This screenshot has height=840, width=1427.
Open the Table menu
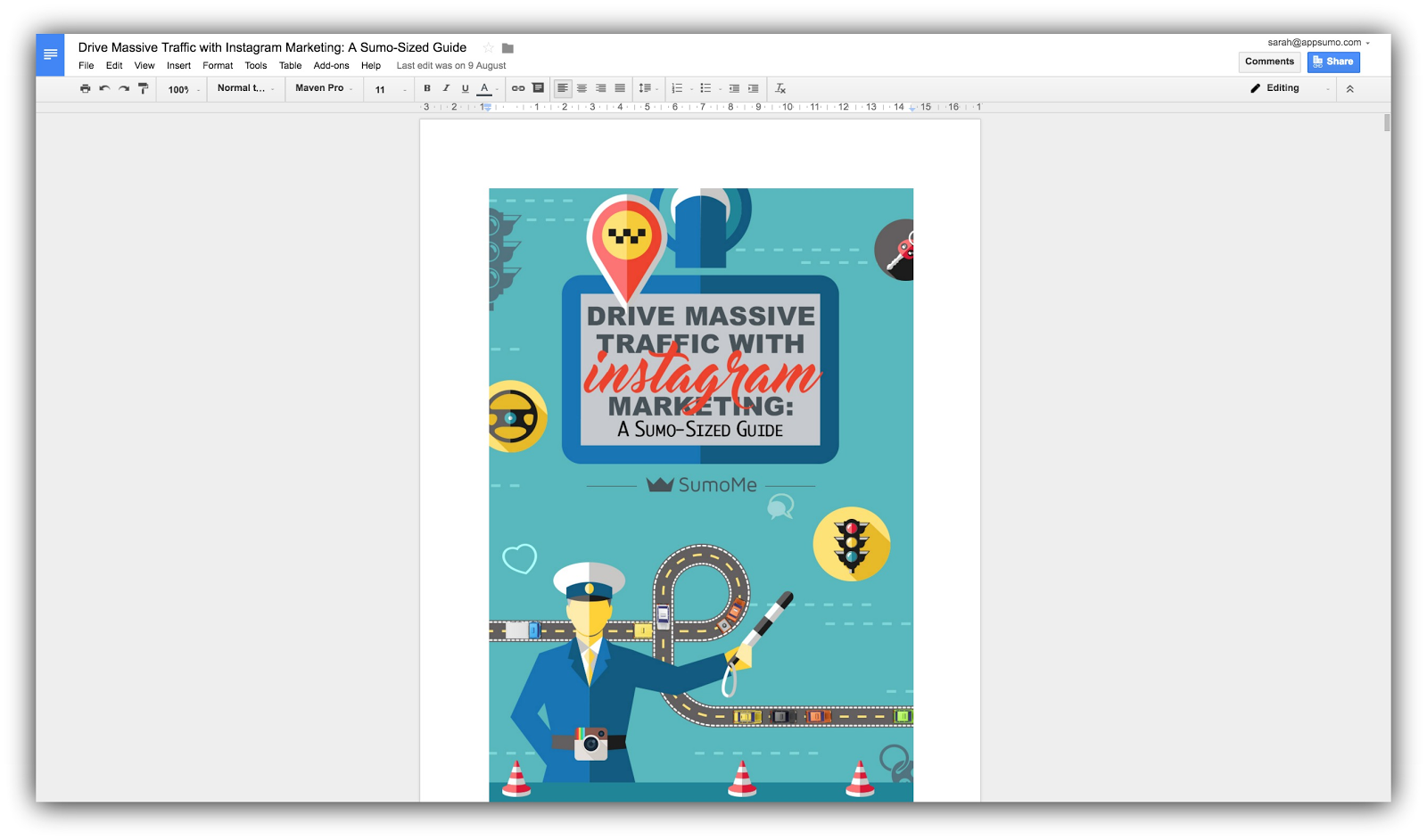coord(290,66)
